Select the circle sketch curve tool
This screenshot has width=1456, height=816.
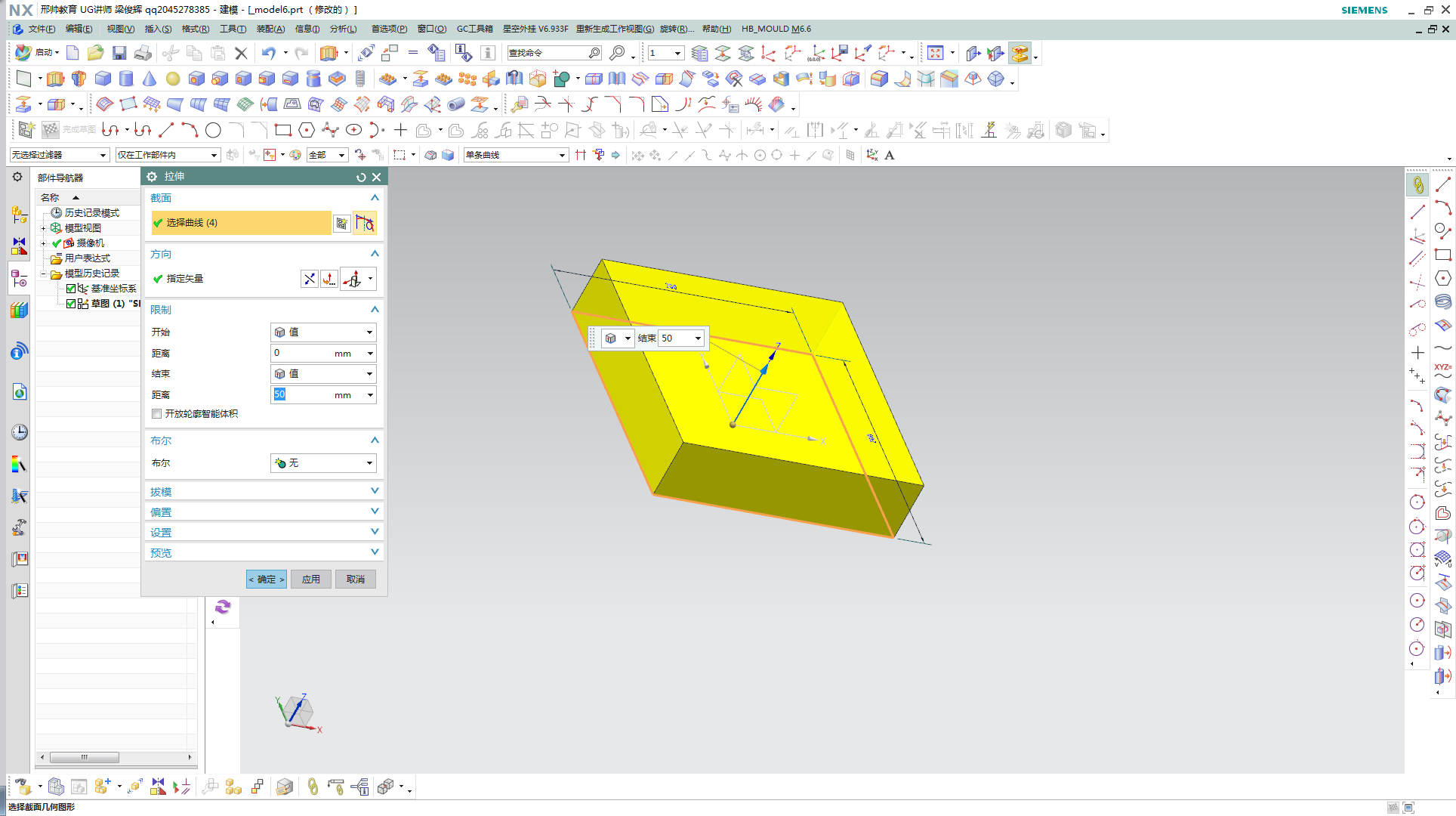click(x=213, y=130)
